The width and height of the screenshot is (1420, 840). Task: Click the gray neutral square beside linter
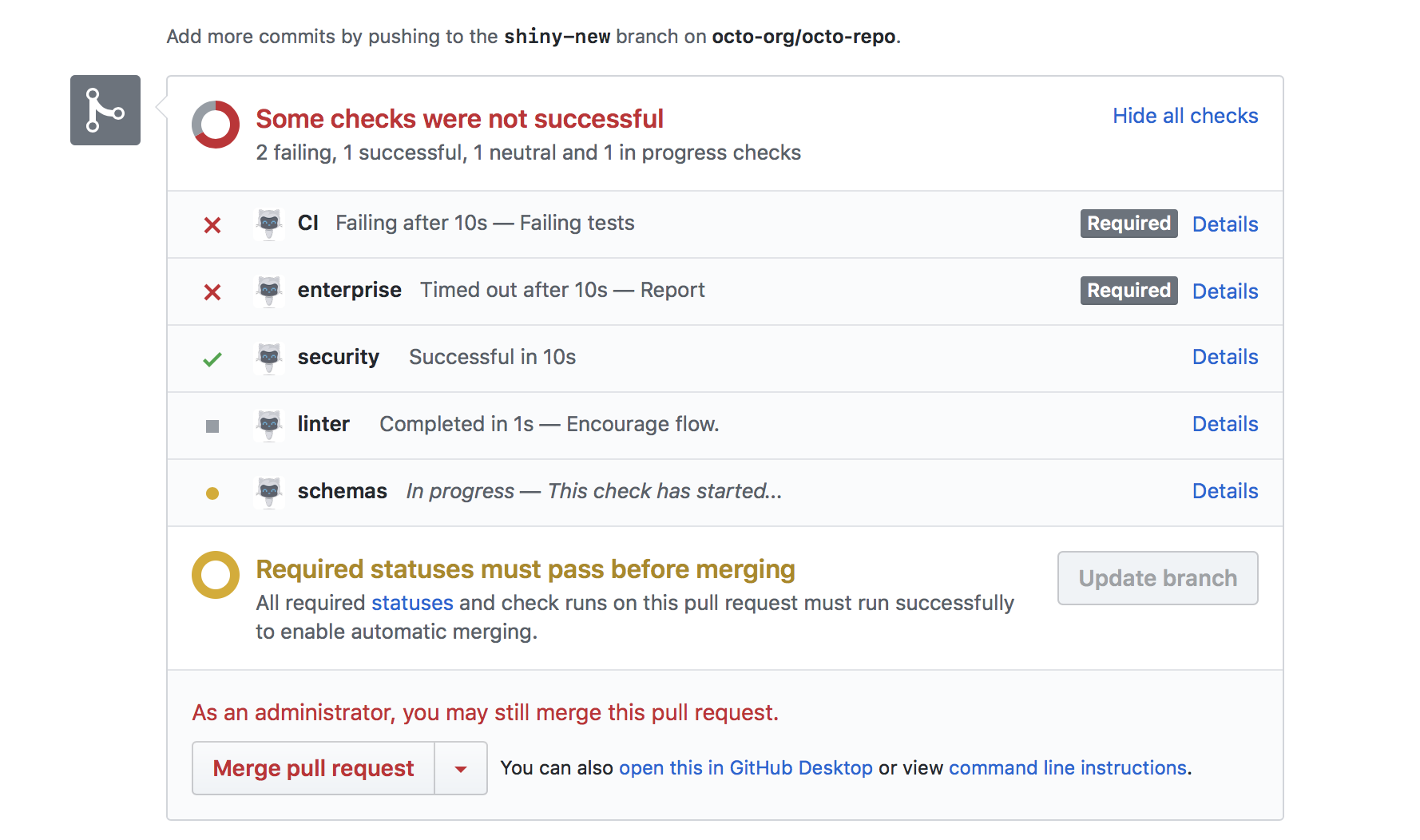(x=212, y=426)
